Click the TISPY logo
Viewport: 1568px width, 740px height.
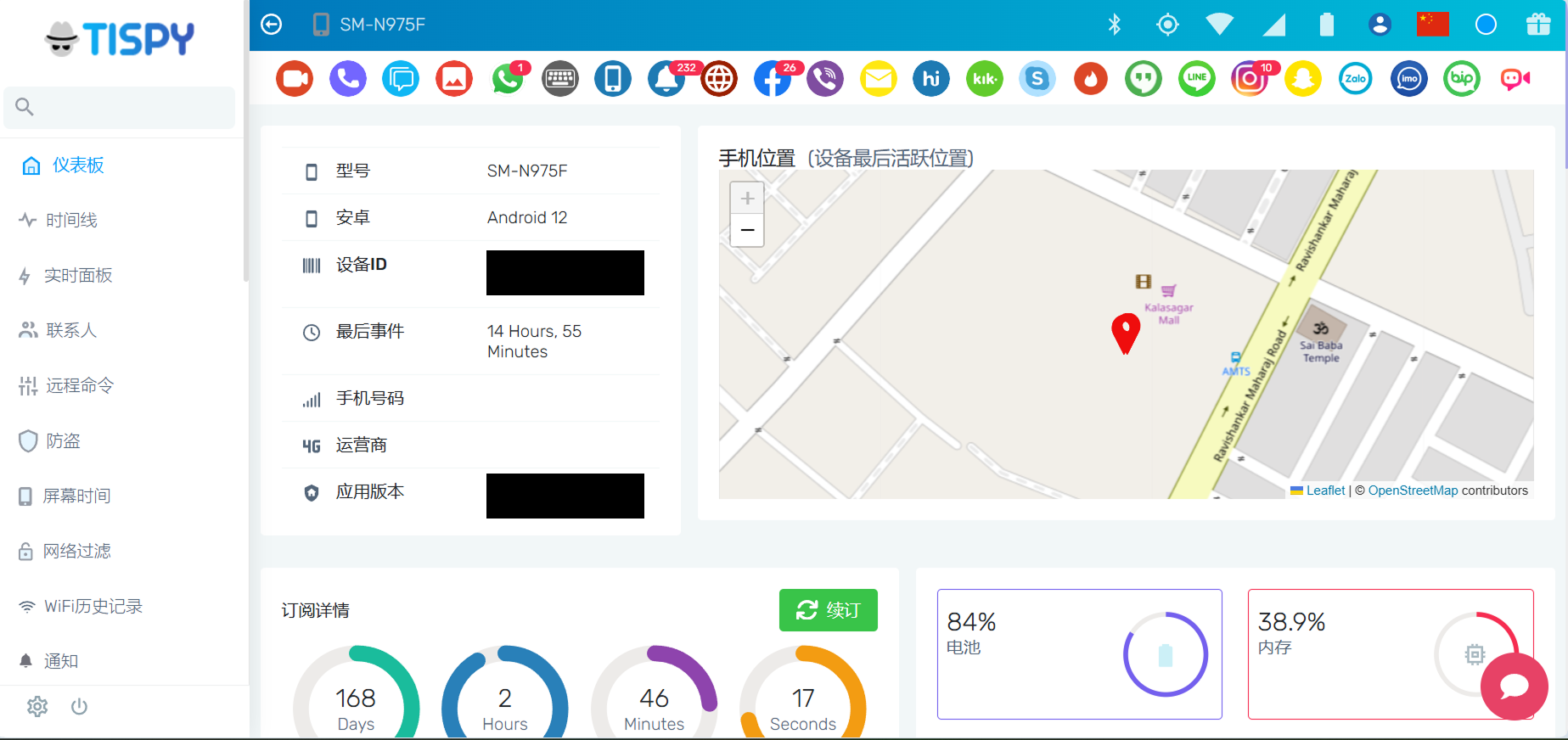(x=120, y=38)
